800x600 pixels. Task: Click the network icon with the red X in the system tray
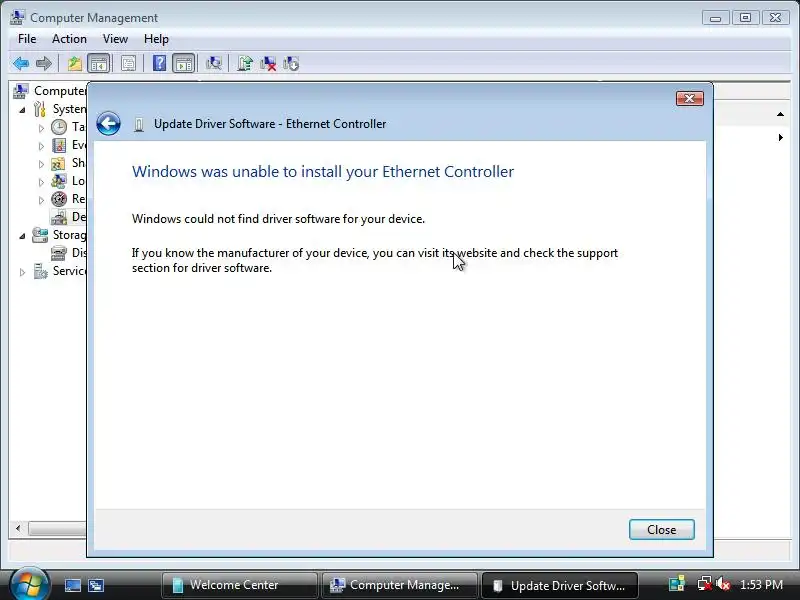coord(705,584)
